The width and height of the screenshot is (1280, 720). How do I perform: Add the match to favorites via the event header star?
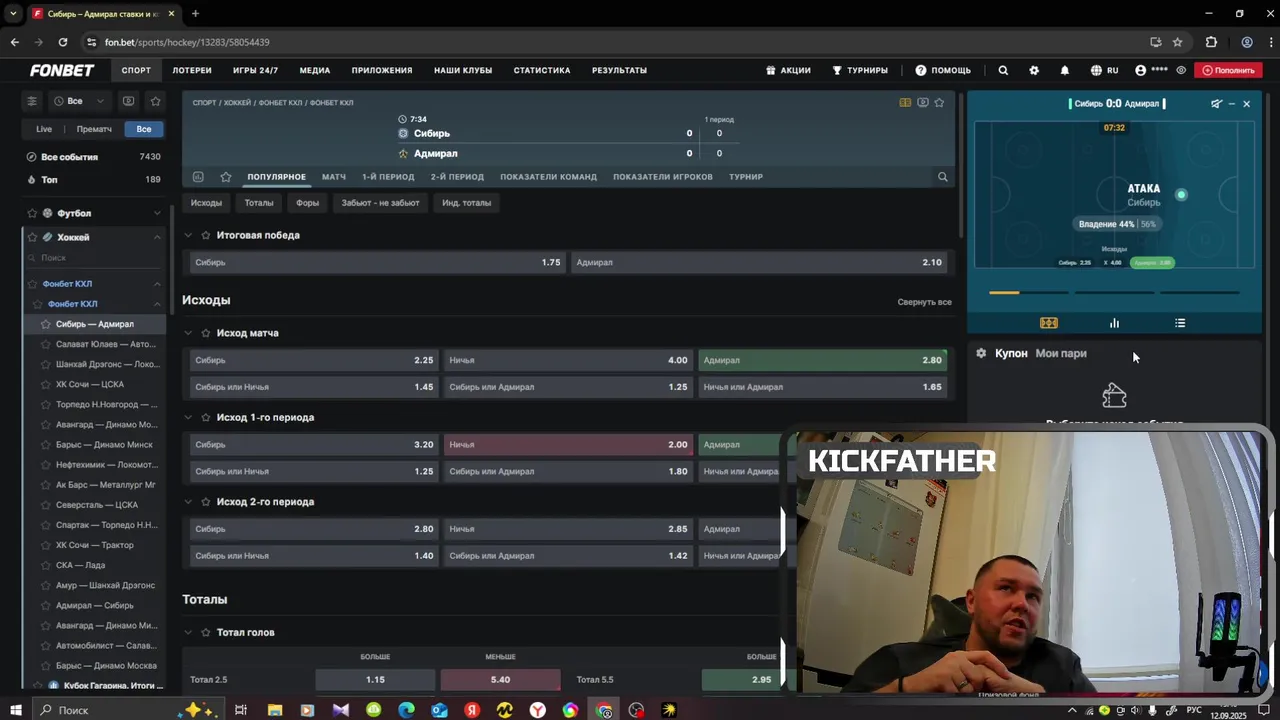pos(939,102)
